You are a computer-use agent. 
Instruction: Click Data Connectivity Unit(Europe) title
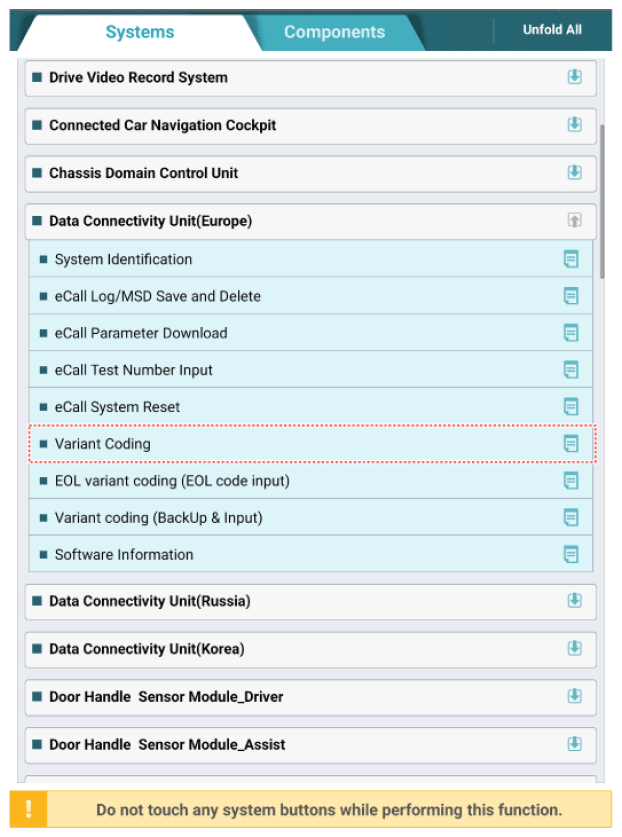151,221
